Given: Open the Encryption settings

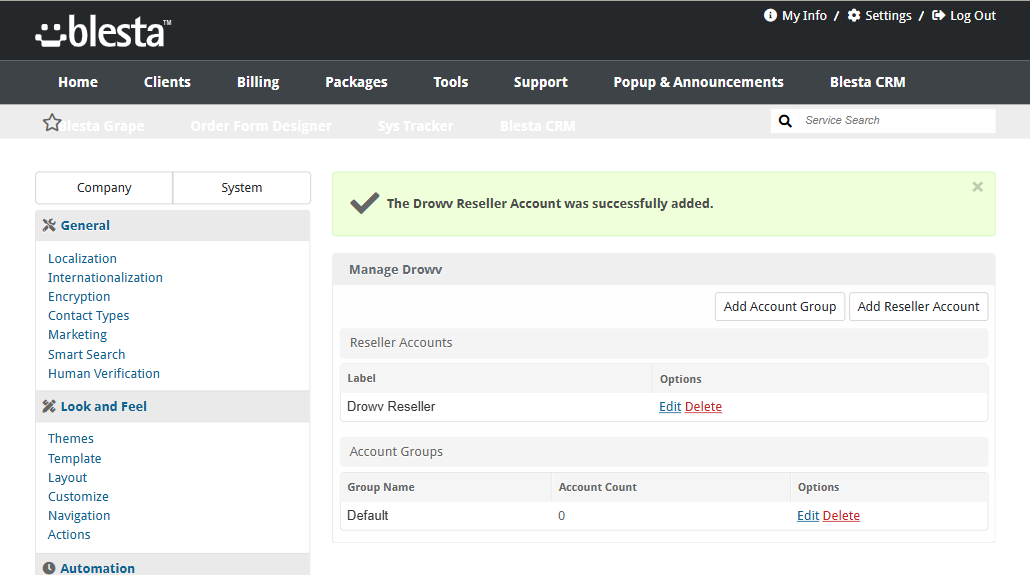Looking at the screenshot, I should [x=79, y=296].
